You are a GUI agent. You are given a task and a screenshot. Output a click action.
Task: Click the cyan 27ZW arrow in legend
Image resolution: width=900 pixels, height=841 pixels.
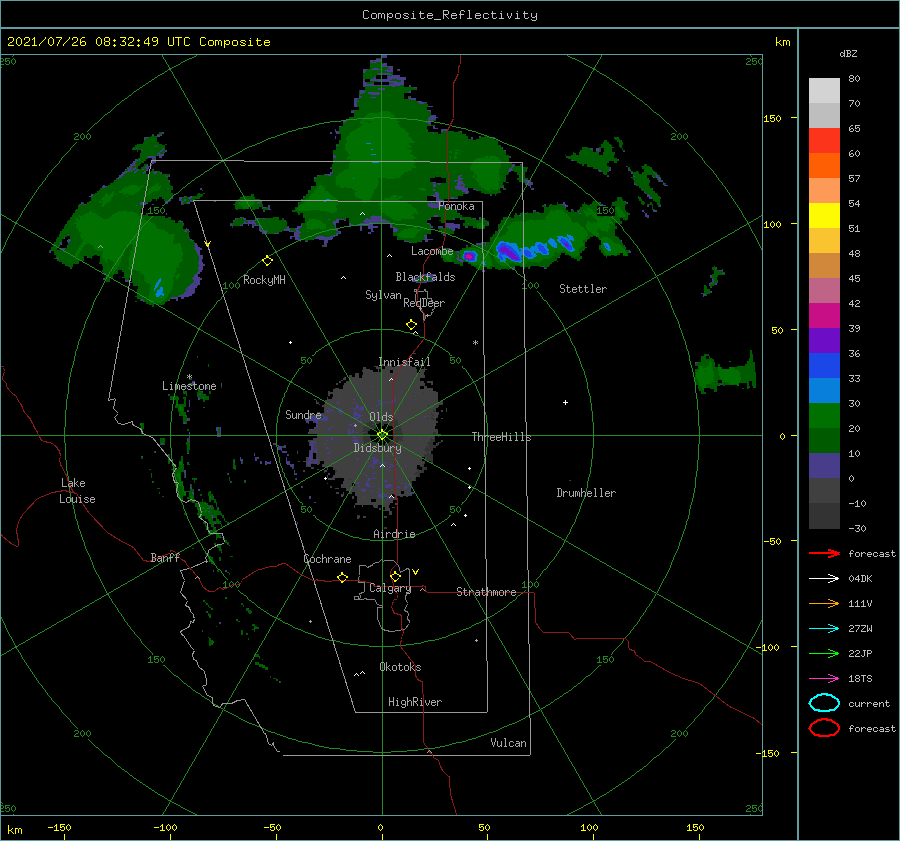[x=824, y=629]
